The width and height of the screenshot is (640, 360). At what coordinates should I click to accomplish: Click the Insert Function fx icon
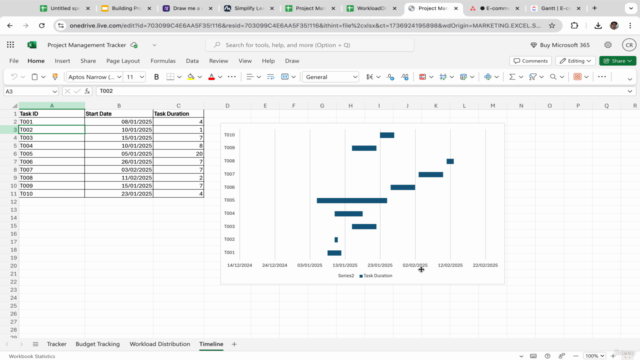coord(87,91)
